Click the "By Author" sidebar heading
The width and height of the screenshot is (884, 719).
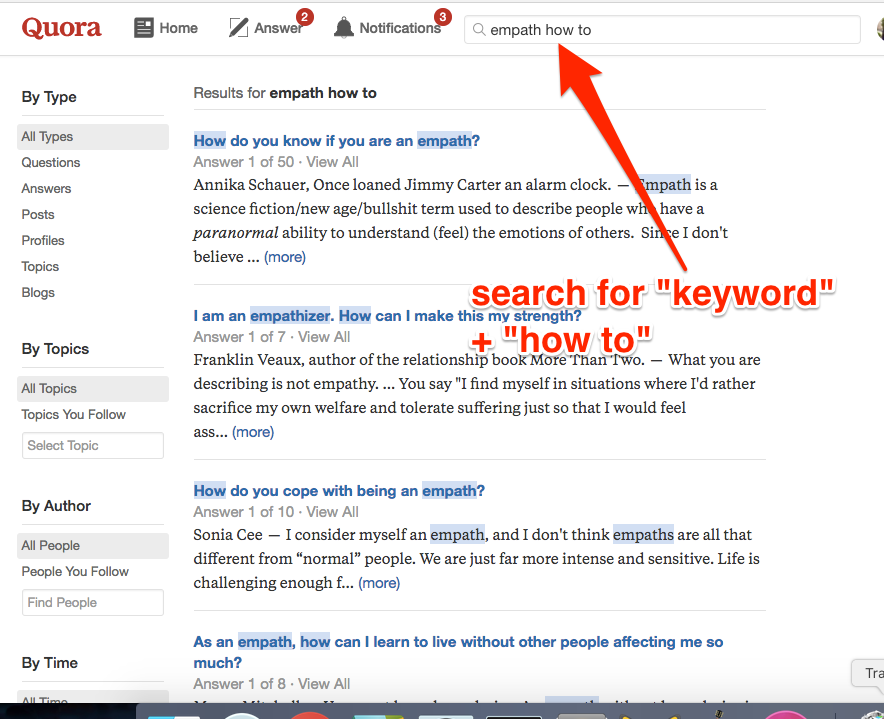tap(56, 506)
